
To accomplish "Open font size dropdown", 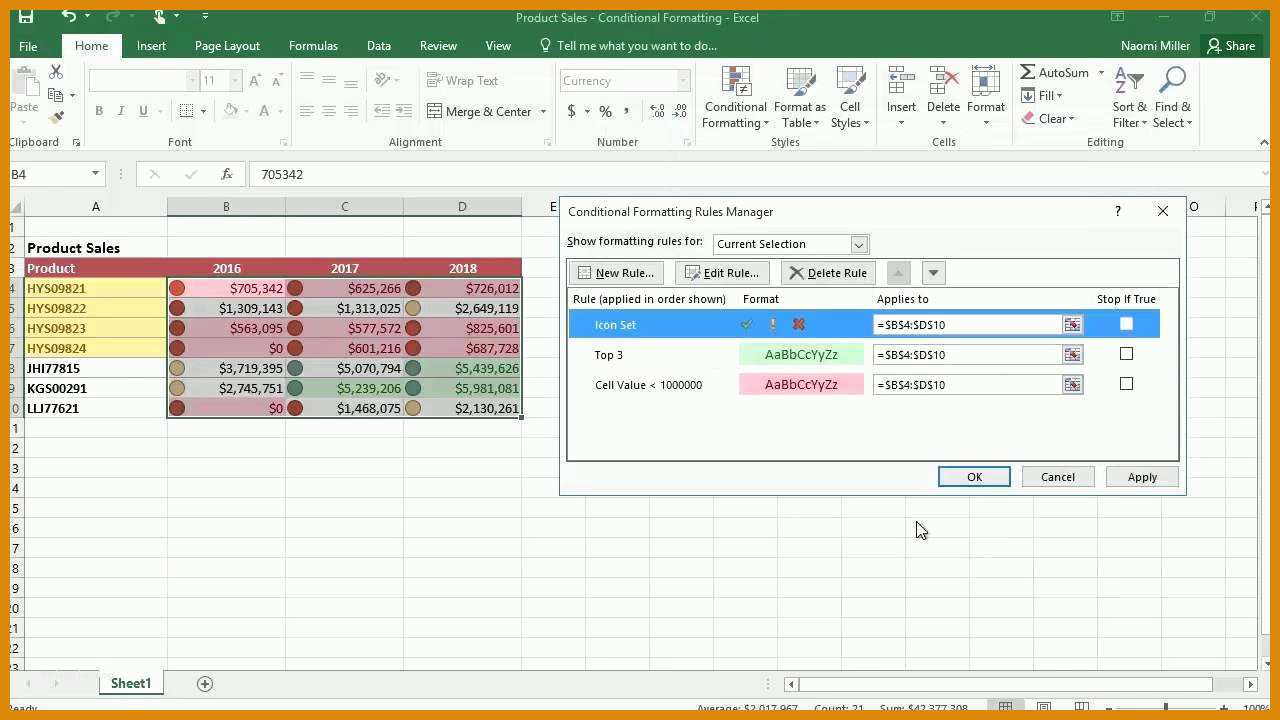I will [x=236, y=81].
